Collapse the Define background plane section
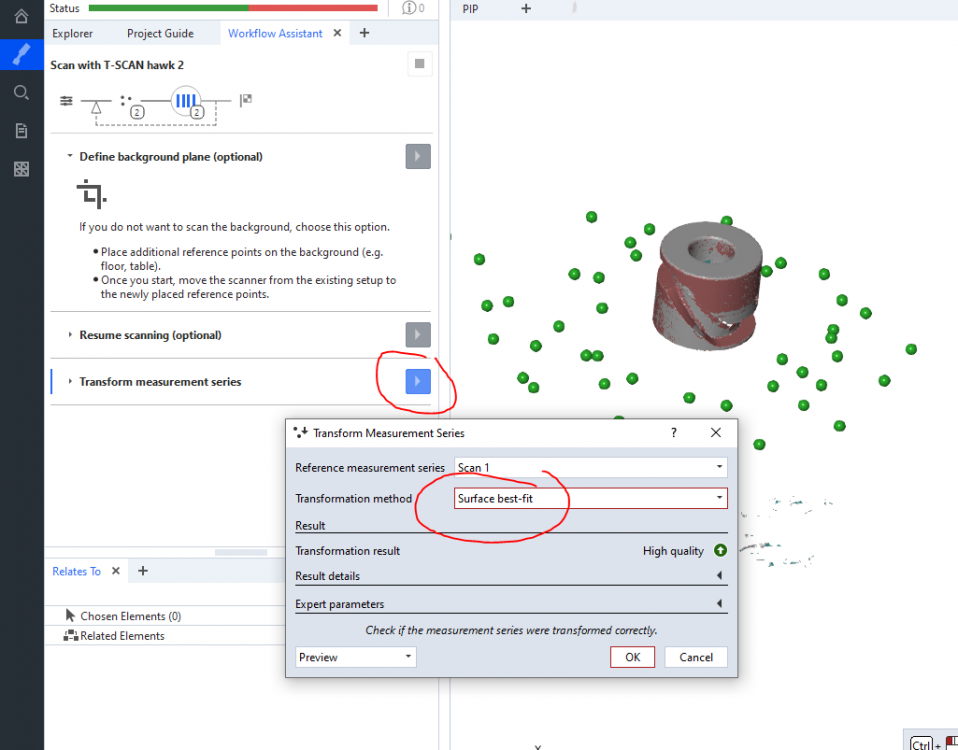958x750 pixels. (x=70, y=157)
